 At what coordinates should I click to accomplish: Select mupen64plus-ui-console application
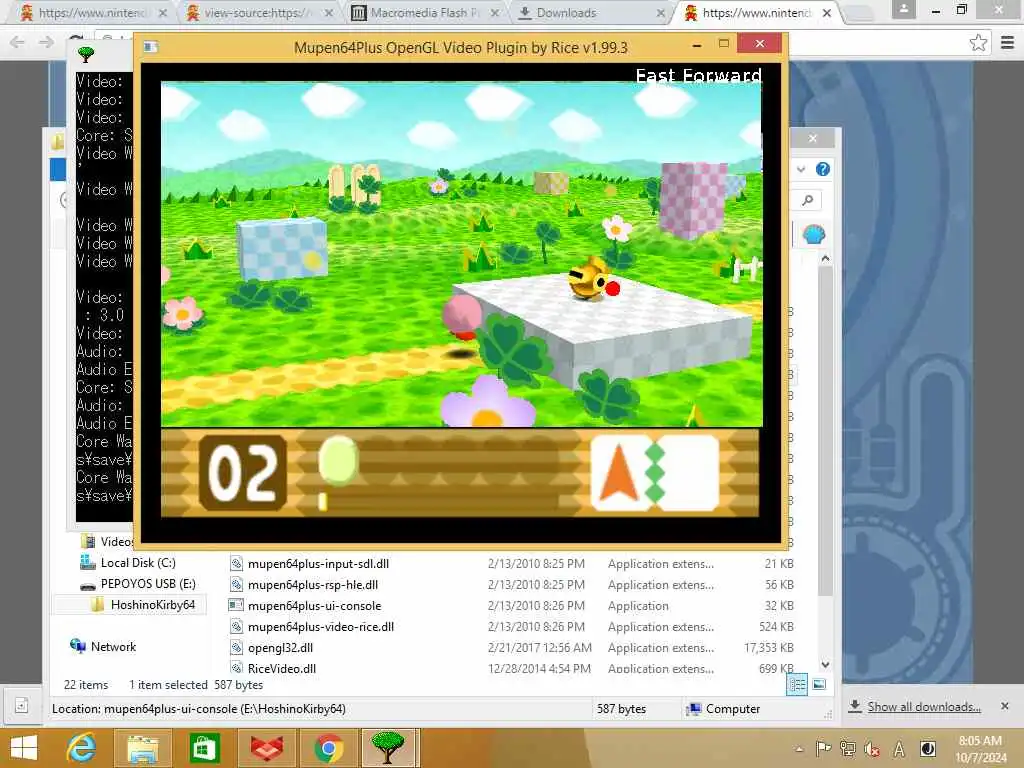coord(314,605)
